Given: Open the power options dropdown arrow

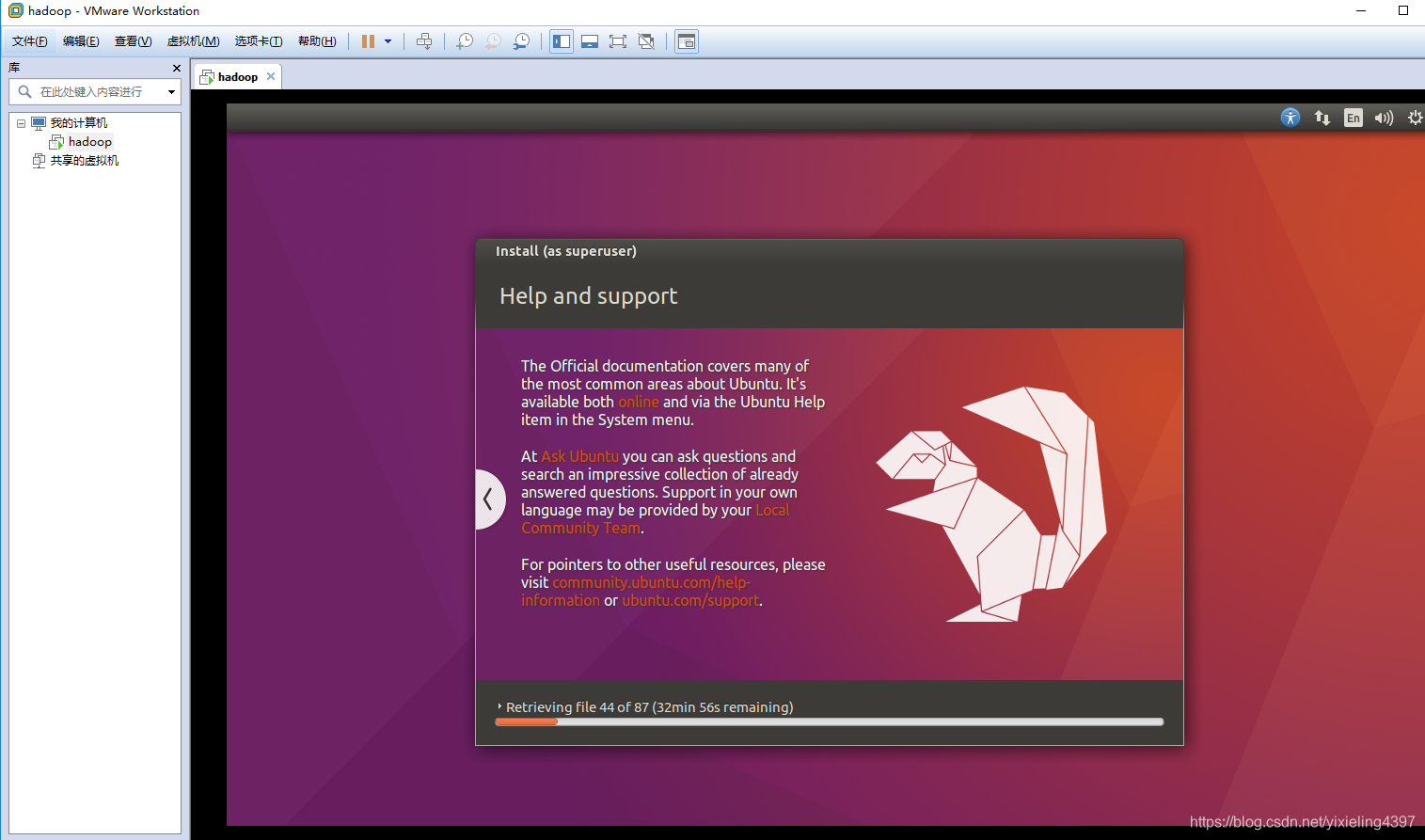Looking at the screenshot, I should click(388, 41).
